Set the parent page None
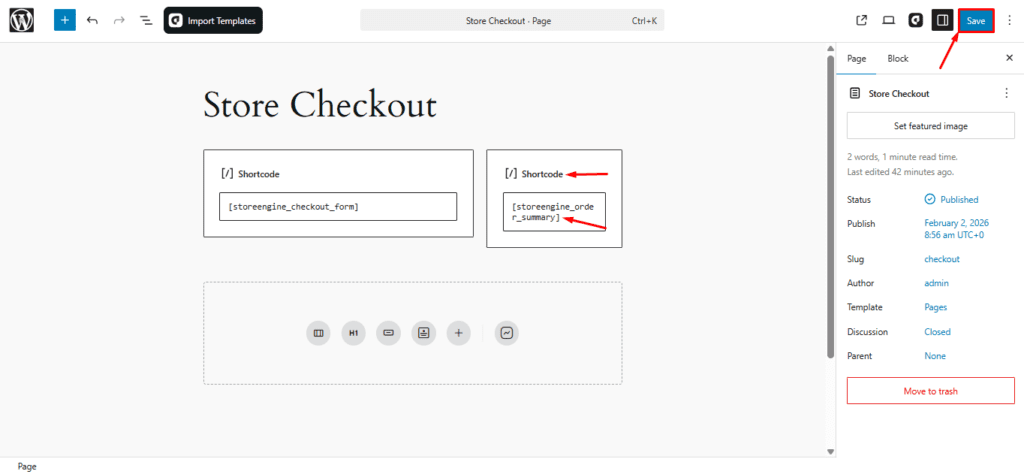The width and height of the screenshot is (1024, 474). 935,356
